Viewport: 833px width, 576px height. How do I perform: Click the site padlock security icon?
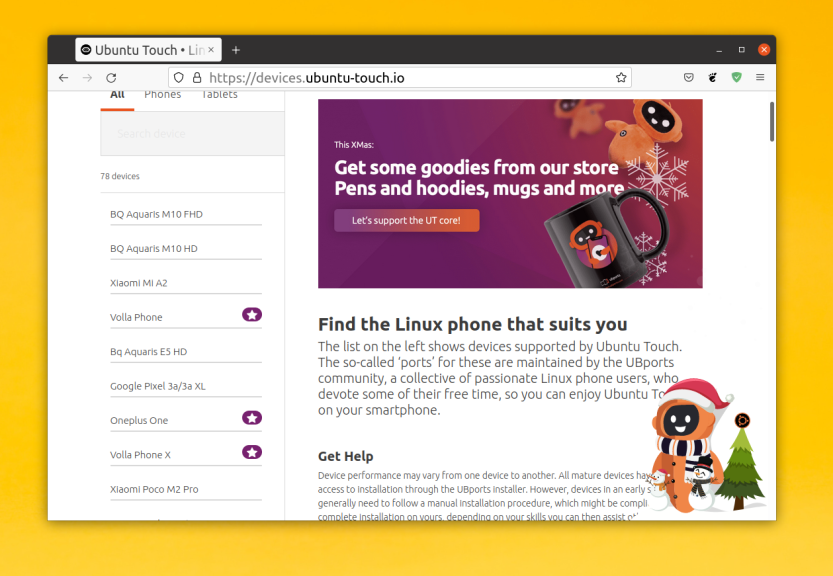coord(197,77)
